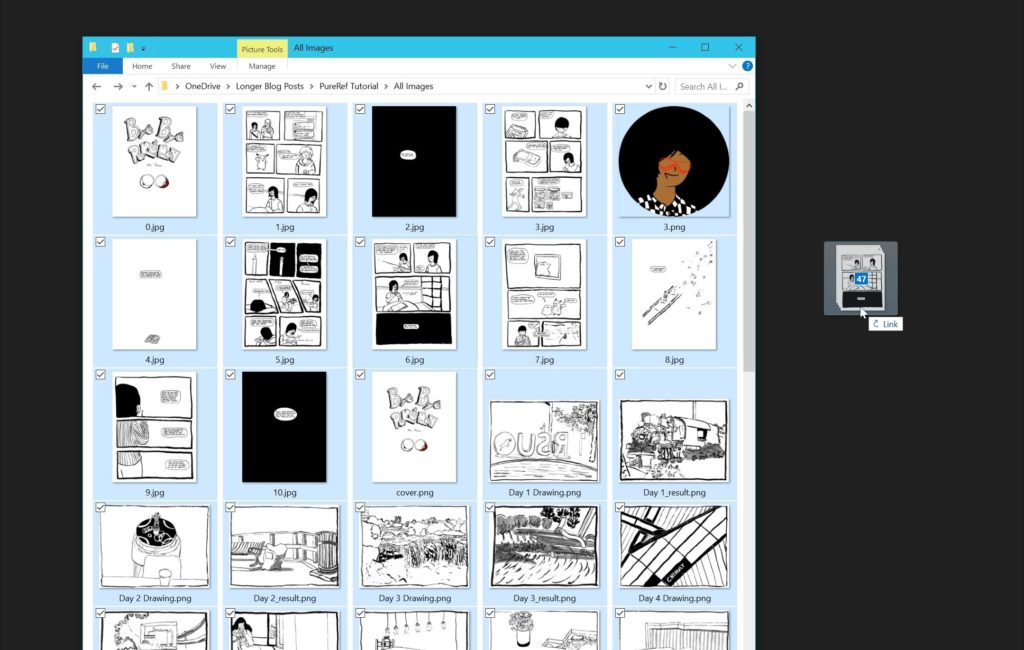This screenshot has width=1024, height=650.
Task: Open the File menu
Action: [103, 66]
